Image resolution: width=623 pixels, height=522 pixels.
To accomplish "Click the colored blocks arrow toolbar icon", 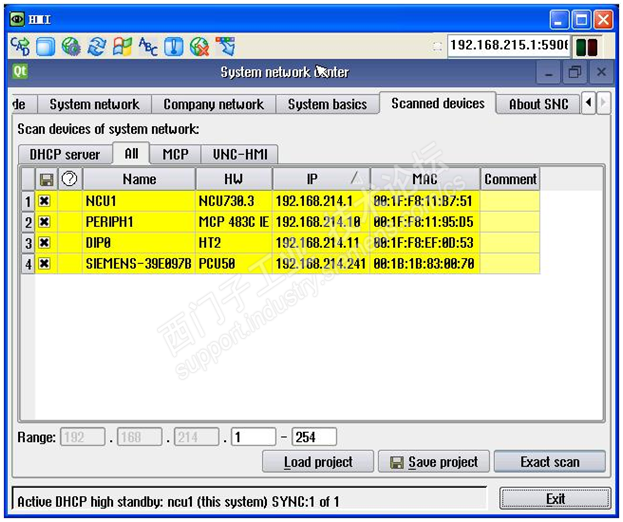I will [225, 46].
